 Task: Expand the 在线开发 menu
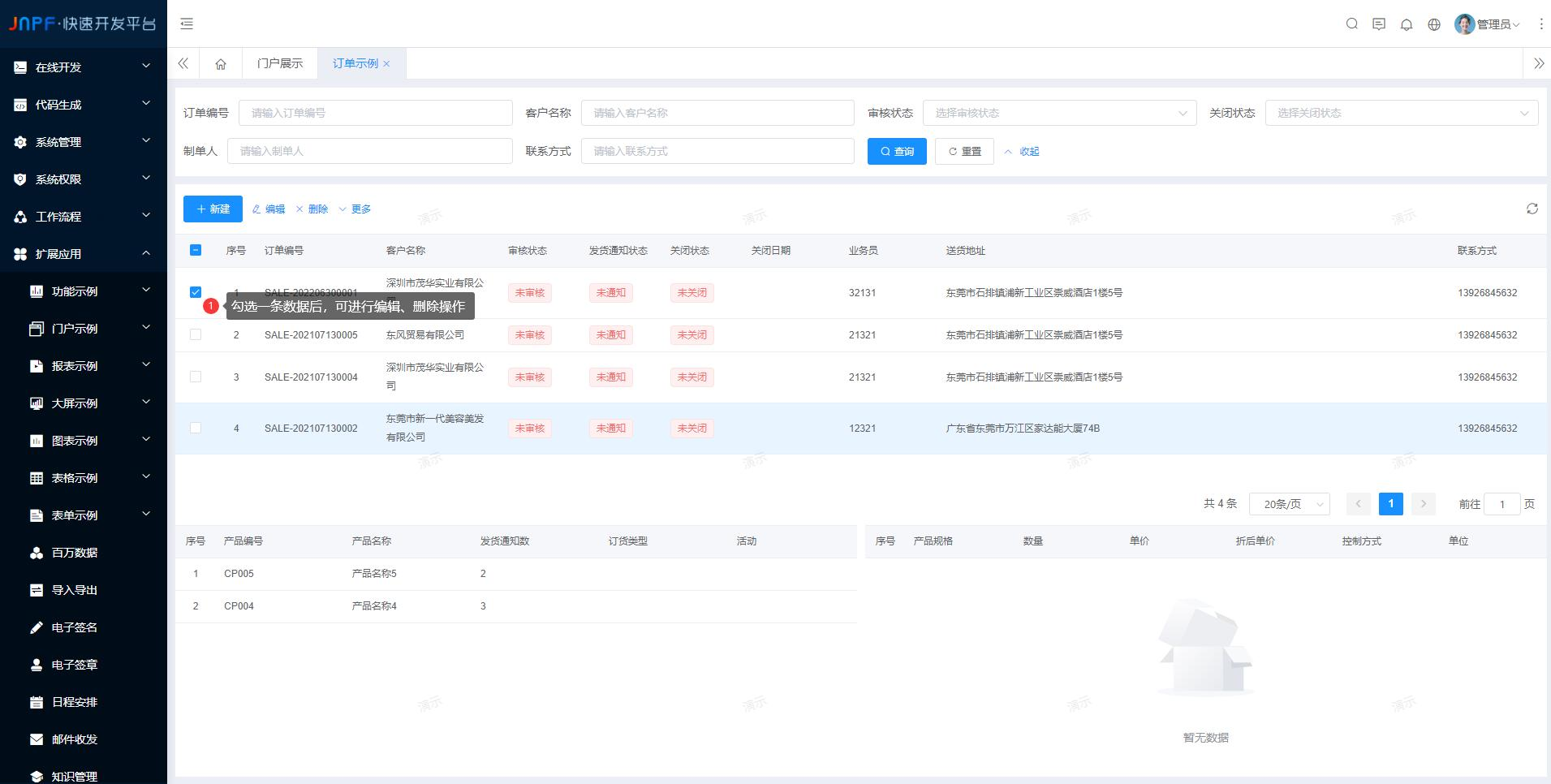tap(84, 67)
